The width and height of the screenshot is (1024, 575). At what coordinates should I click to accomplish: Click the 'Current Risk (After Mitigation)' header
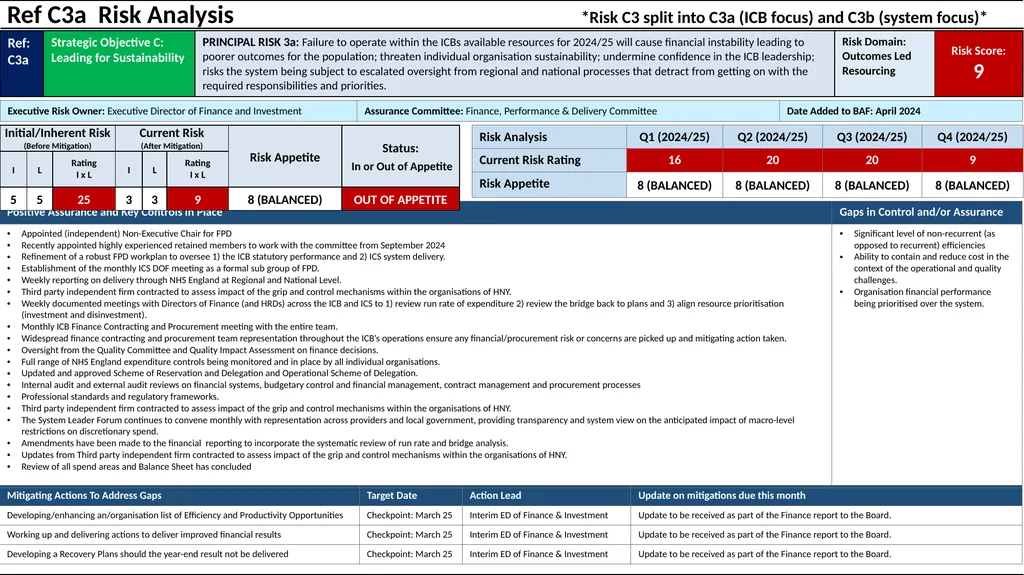[x=172, y=138]
